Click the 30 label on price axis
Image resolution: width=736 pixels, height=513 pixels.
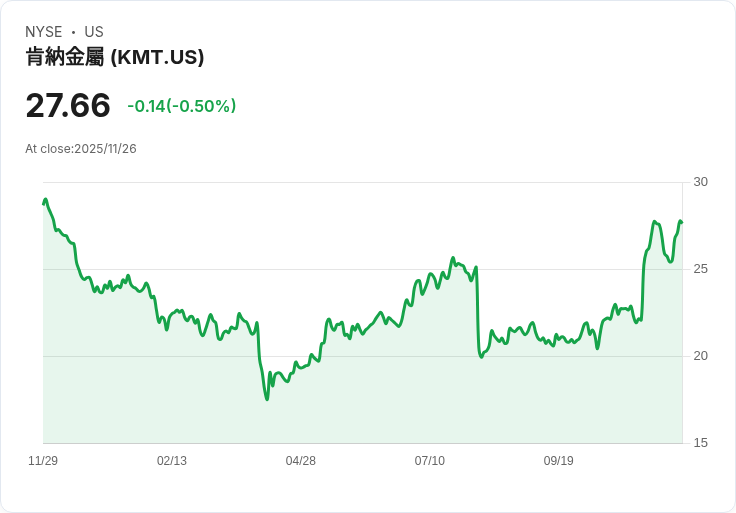point(700,182)
